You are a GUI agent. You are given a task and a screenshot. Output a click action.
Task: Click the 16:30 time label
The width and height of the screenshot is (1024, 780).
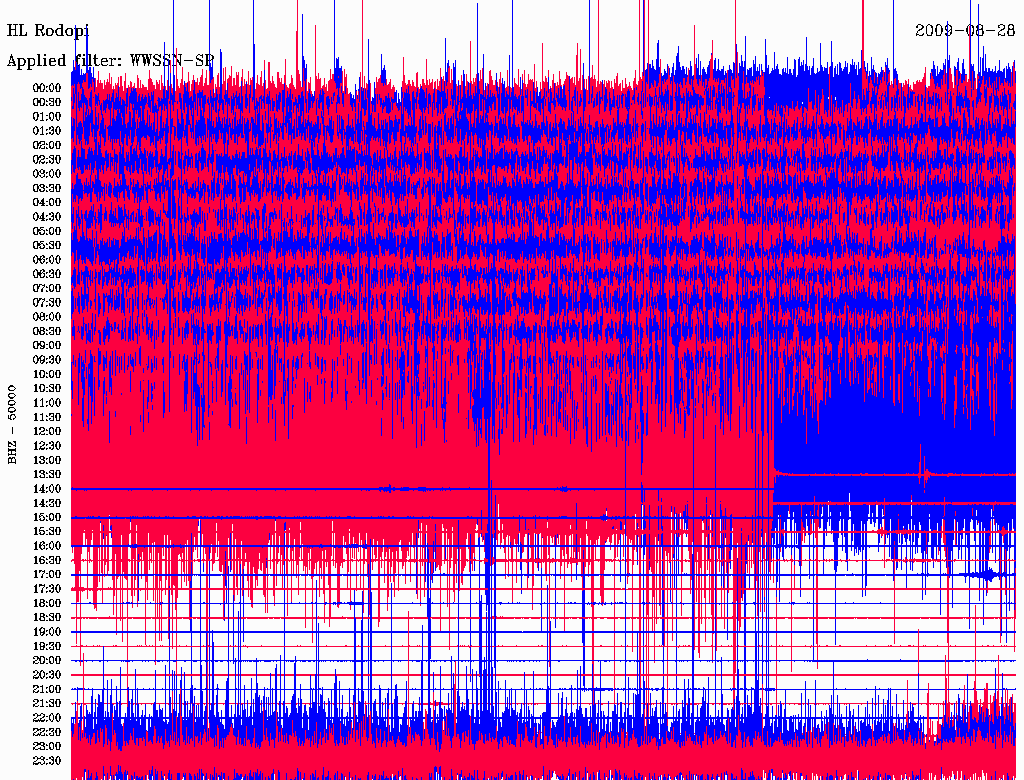[x=47, y=561]
